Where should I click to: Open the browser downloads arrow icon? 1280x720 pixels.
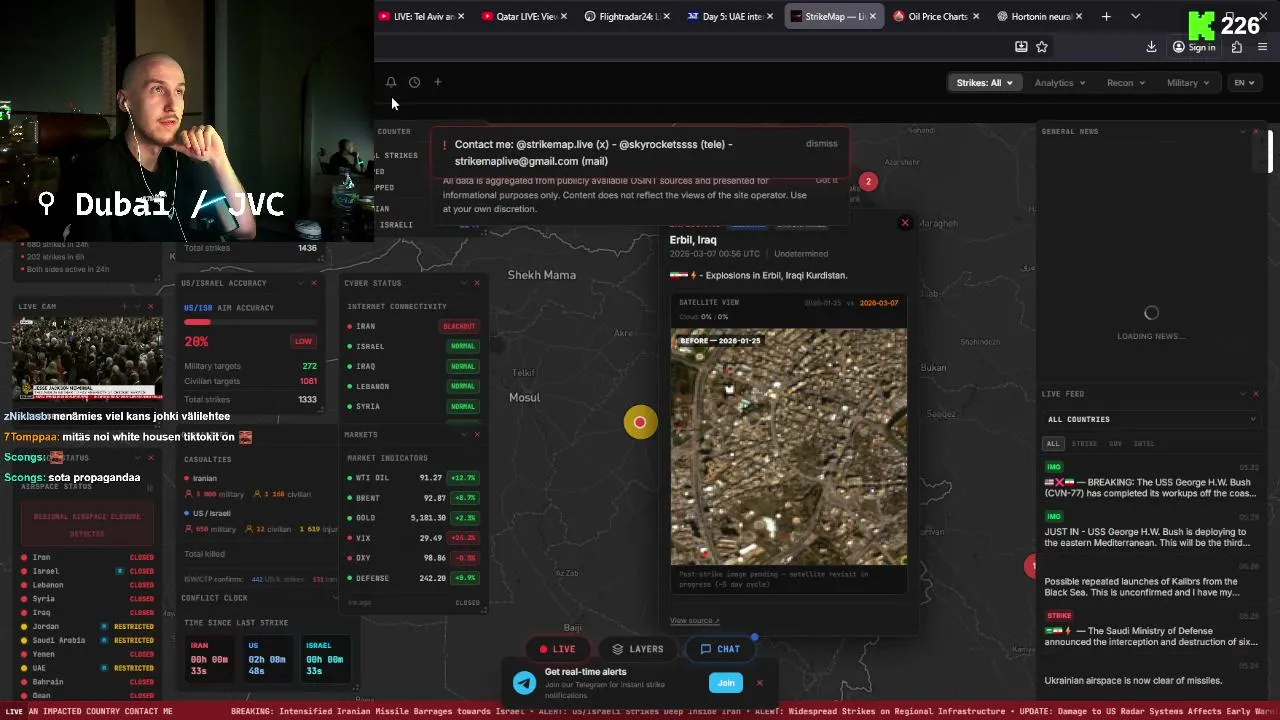tap(1151, 47)
